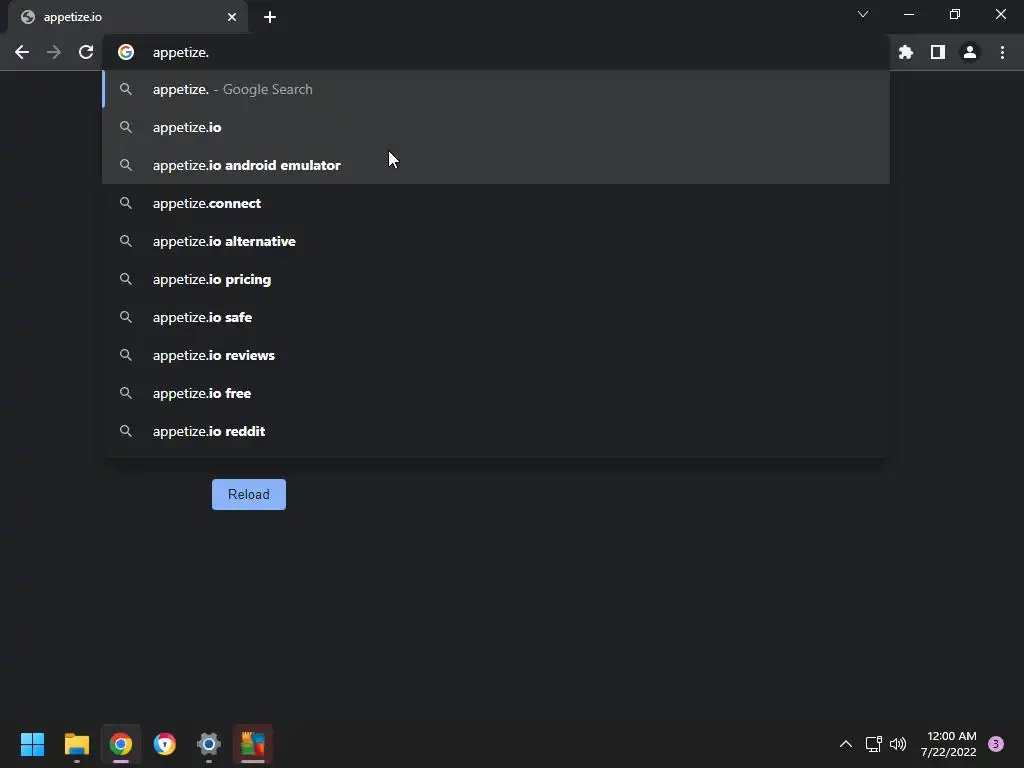Open the Extensions puzzle icon
1024x768 pixels.
tap(905, 52)
